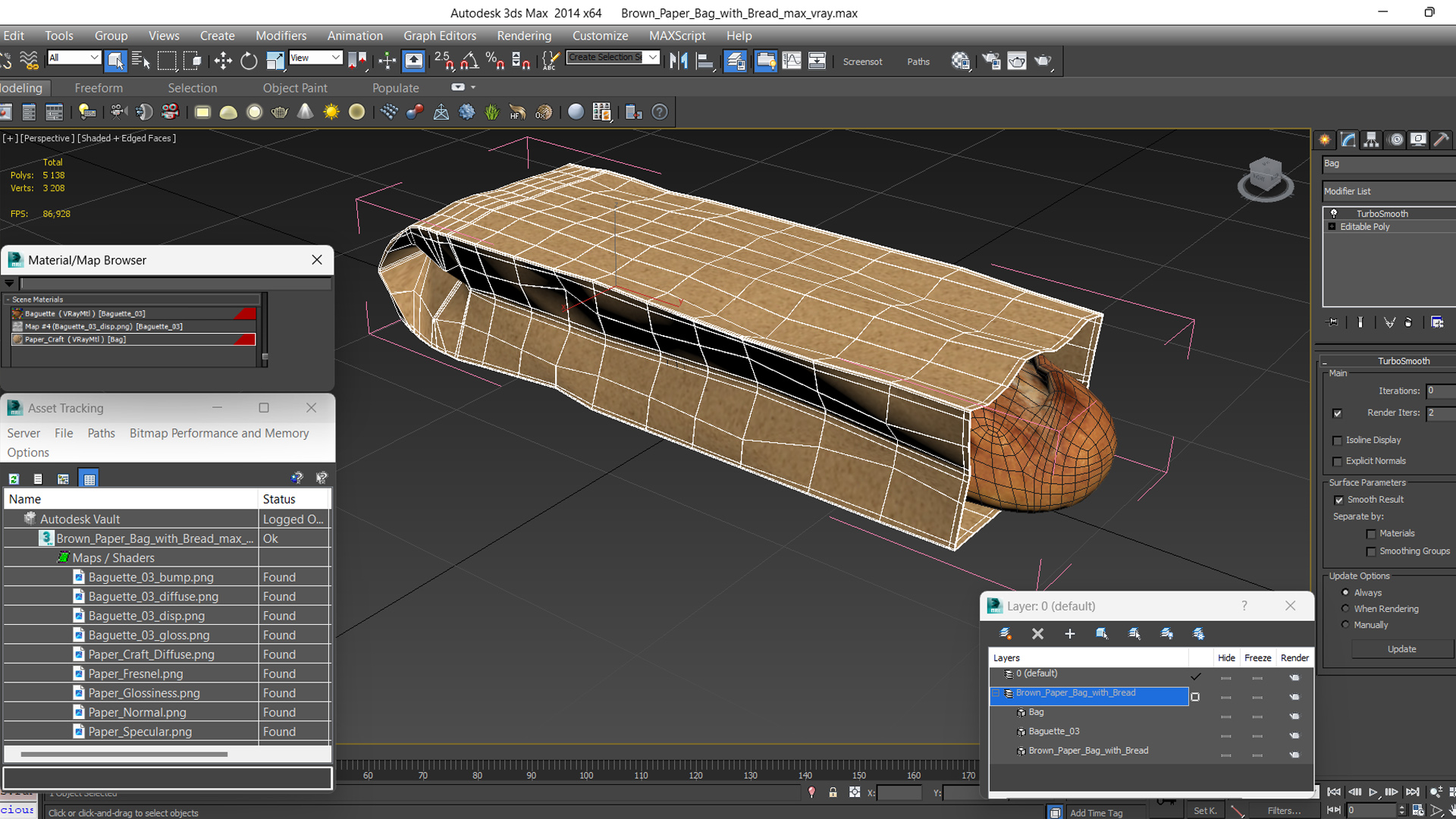Click the Create New Layer plus icon
Viewport: 1456px width, 819px height.
(1069, 634)
